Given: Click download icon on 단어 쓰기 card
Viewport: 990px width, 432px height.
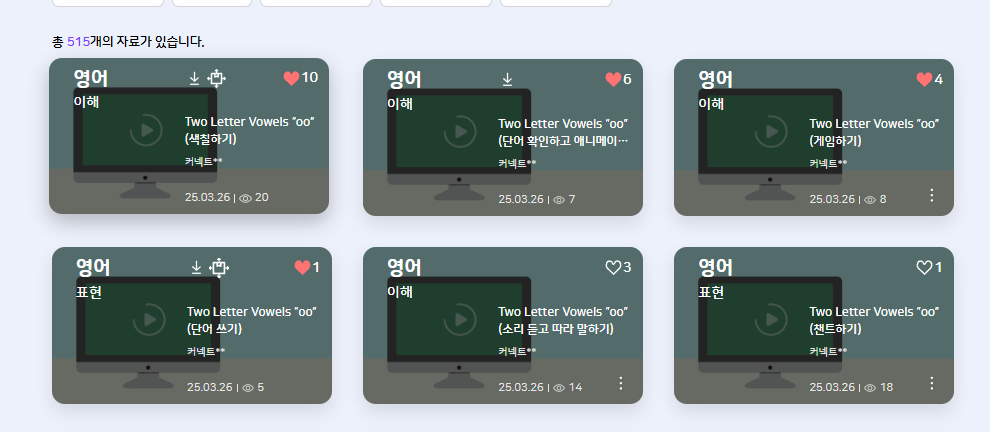Looking at the screenshot, I should [x=196, y=268].
